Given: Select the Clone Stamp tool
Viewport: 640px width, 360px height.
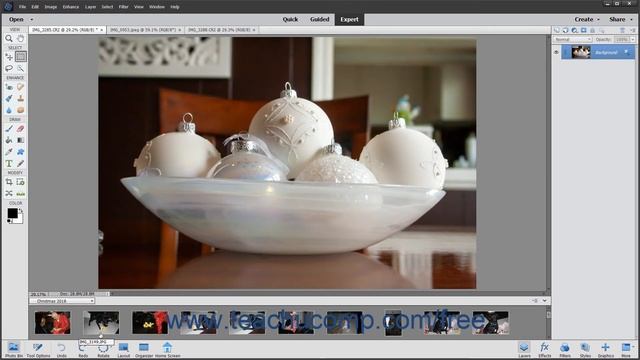Looking at the screenshot, I should tap(20, 98).
